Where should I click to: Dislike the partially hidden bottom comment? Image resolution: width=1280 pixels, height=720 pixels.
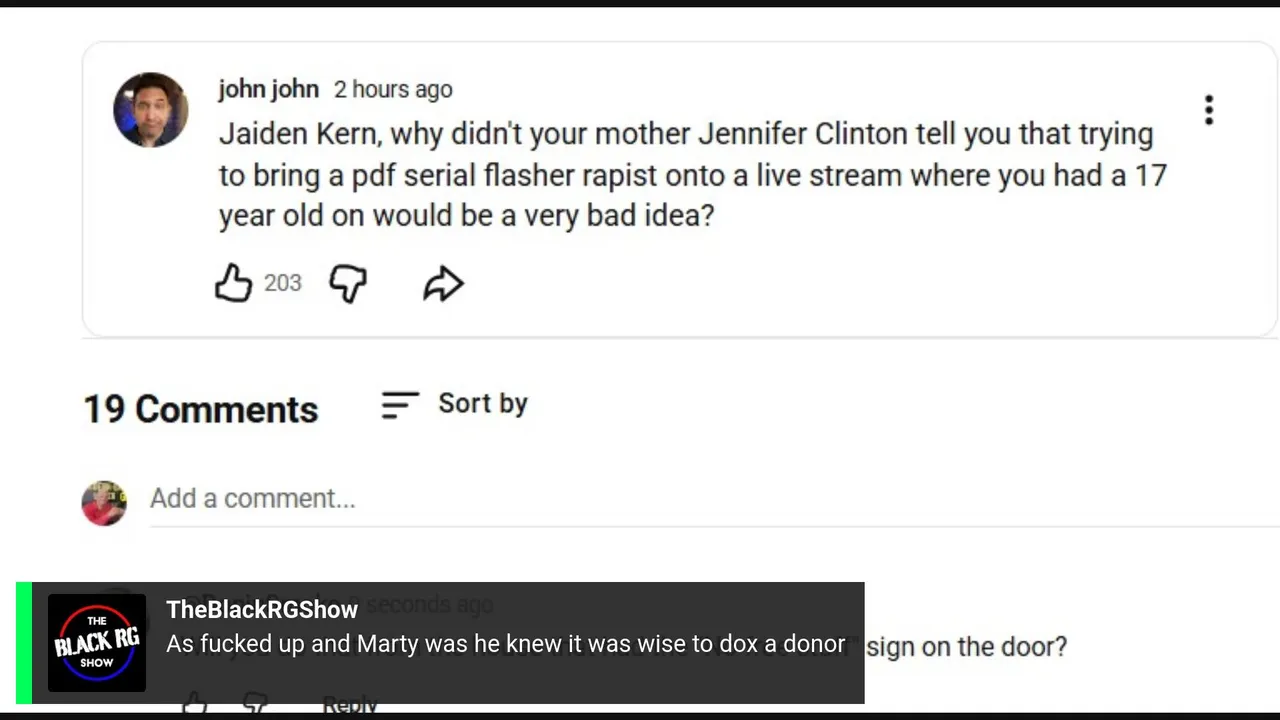[x=255, y=706]
